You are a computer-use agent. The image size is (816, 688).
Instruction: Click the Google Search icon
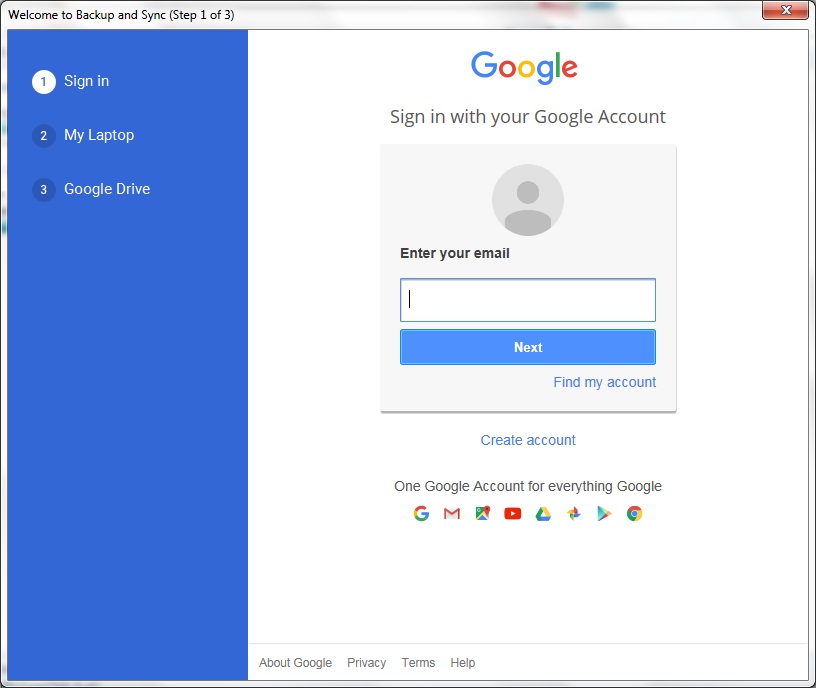[421, 513]
